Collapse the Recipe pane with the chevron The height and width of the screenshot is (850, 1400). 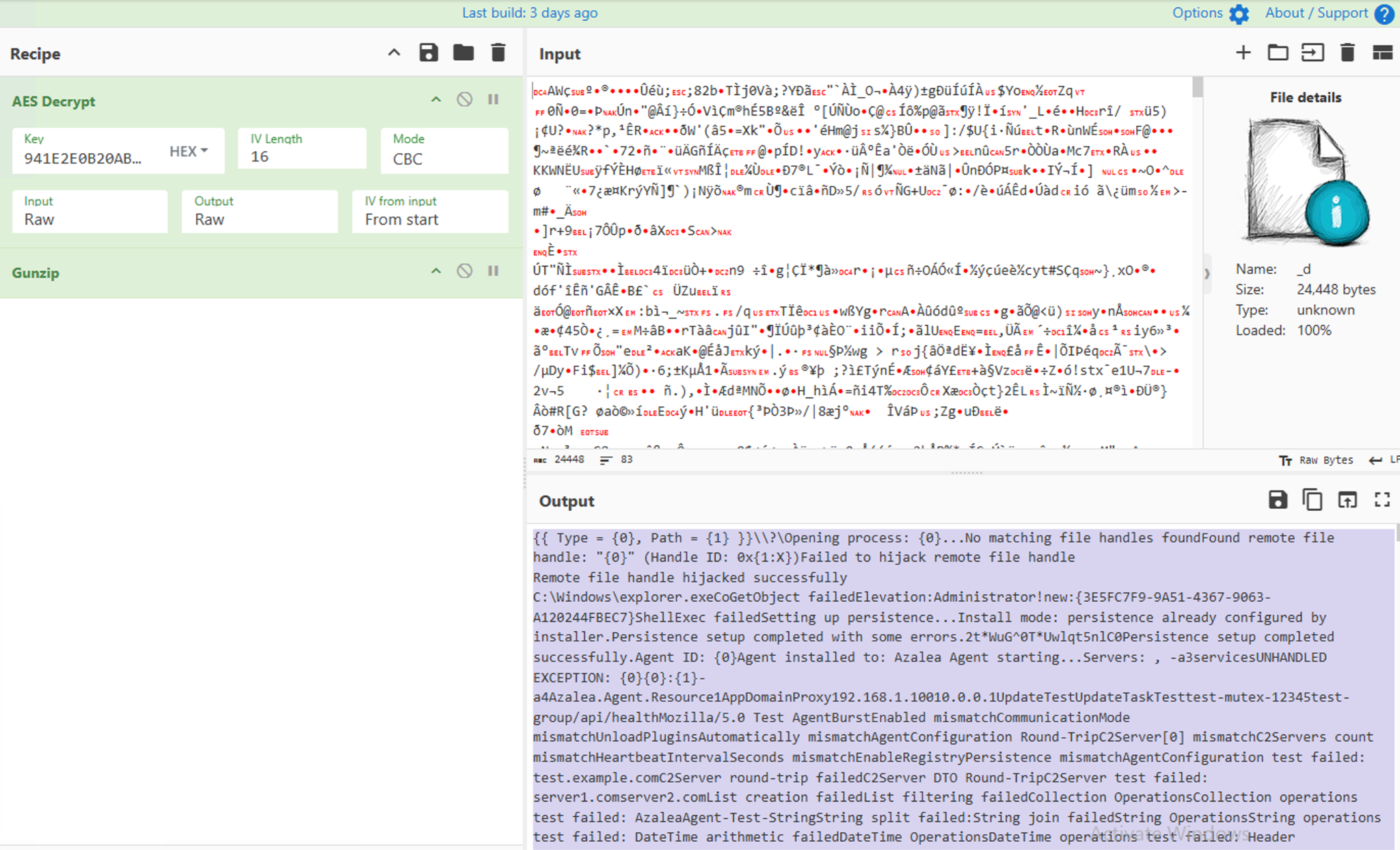click(394, 53)
